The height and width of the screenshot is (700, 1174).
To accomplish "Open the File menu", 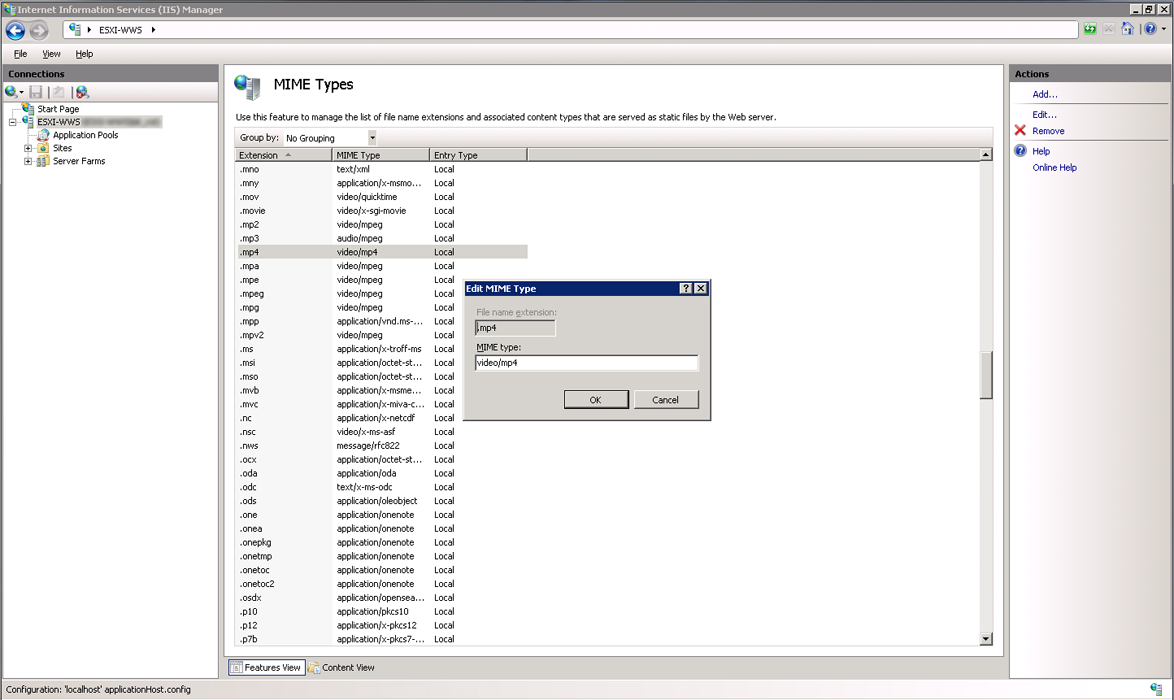I will 20,54.
